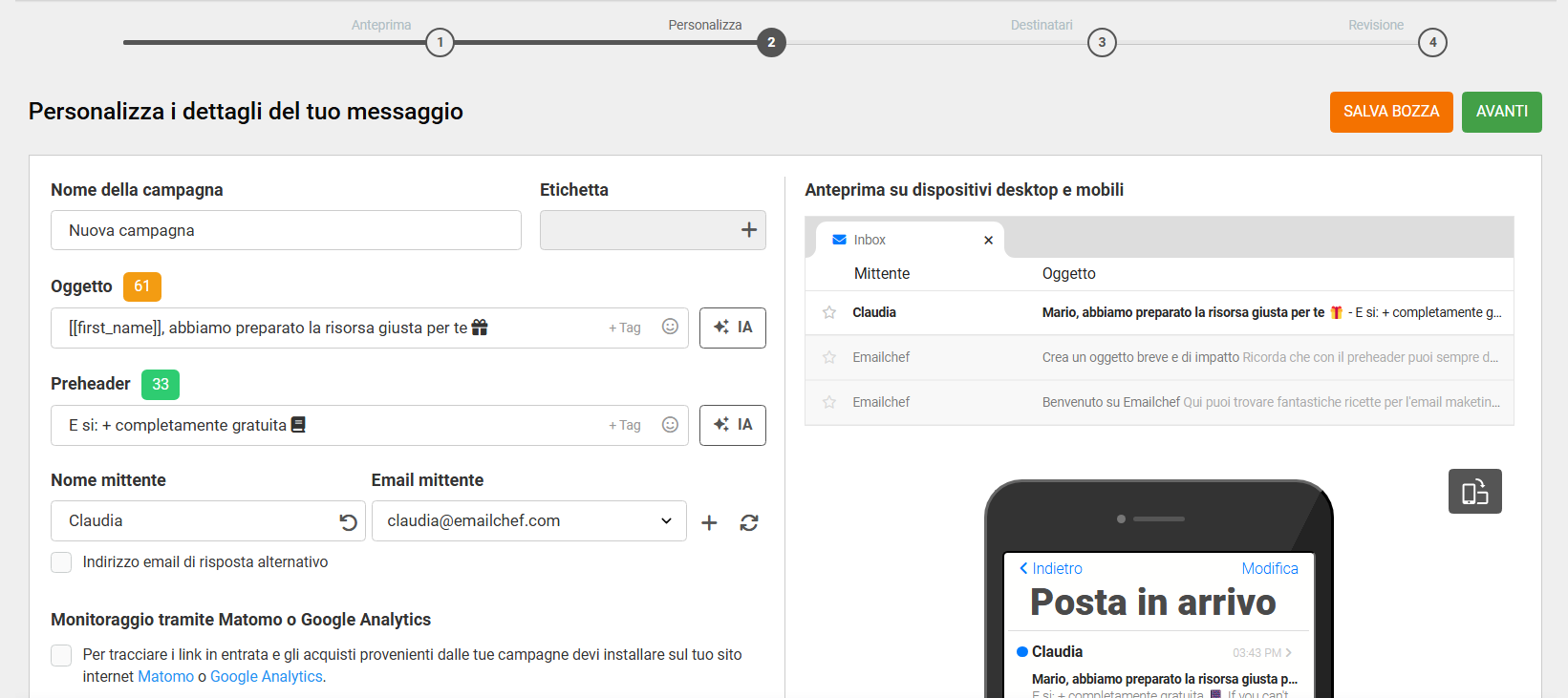Enable Matomo or Google Analytics tracking checkbox

coord(62,655)
